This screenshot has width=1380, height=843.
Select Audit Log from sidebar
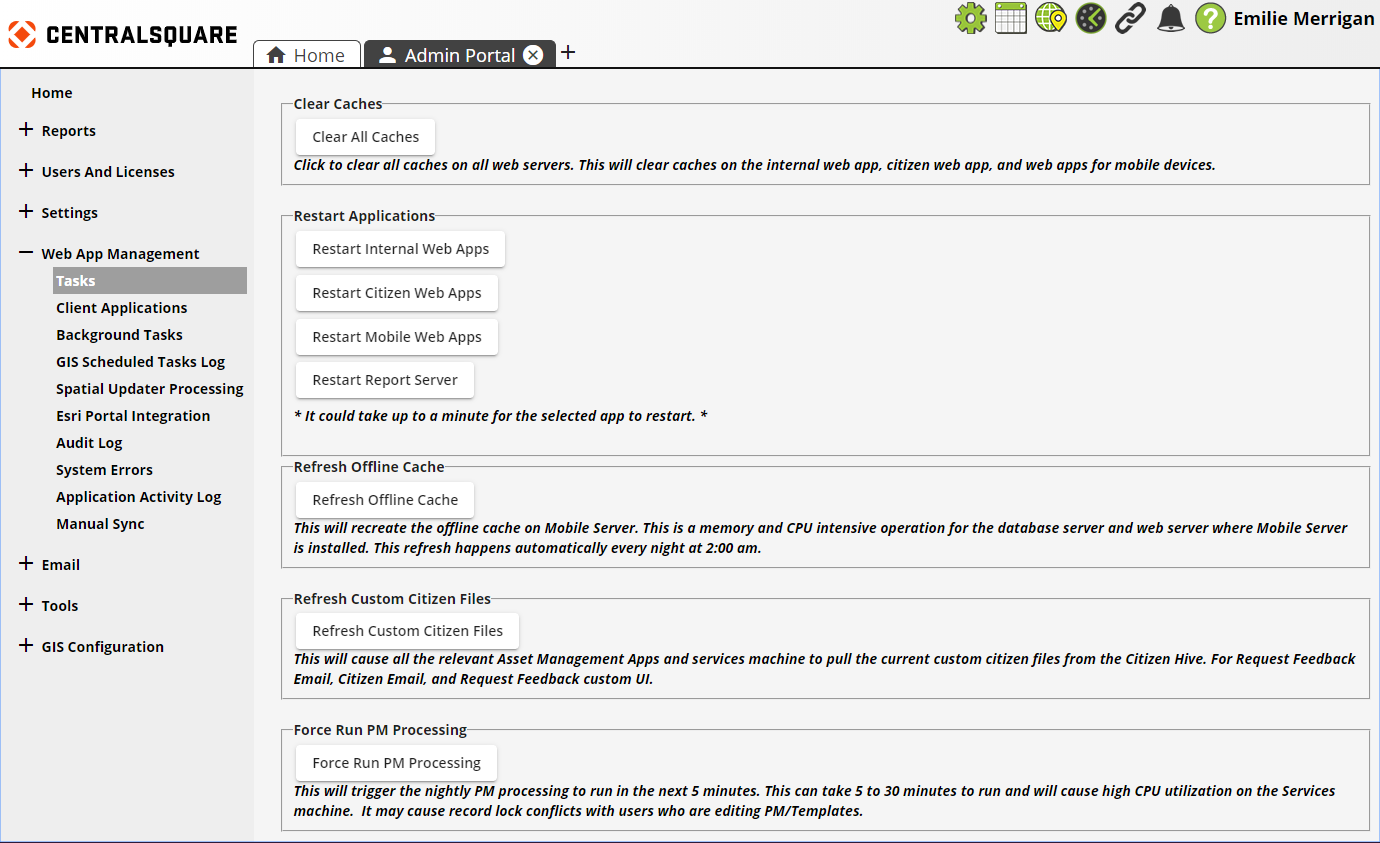(x=89, y=443)
